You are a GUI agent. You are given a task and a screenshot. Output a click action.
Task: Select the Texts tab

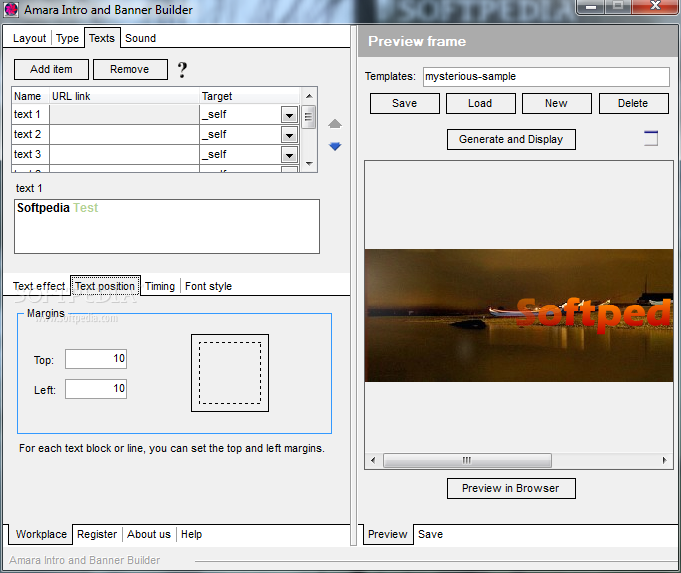(x=102, y=38)
